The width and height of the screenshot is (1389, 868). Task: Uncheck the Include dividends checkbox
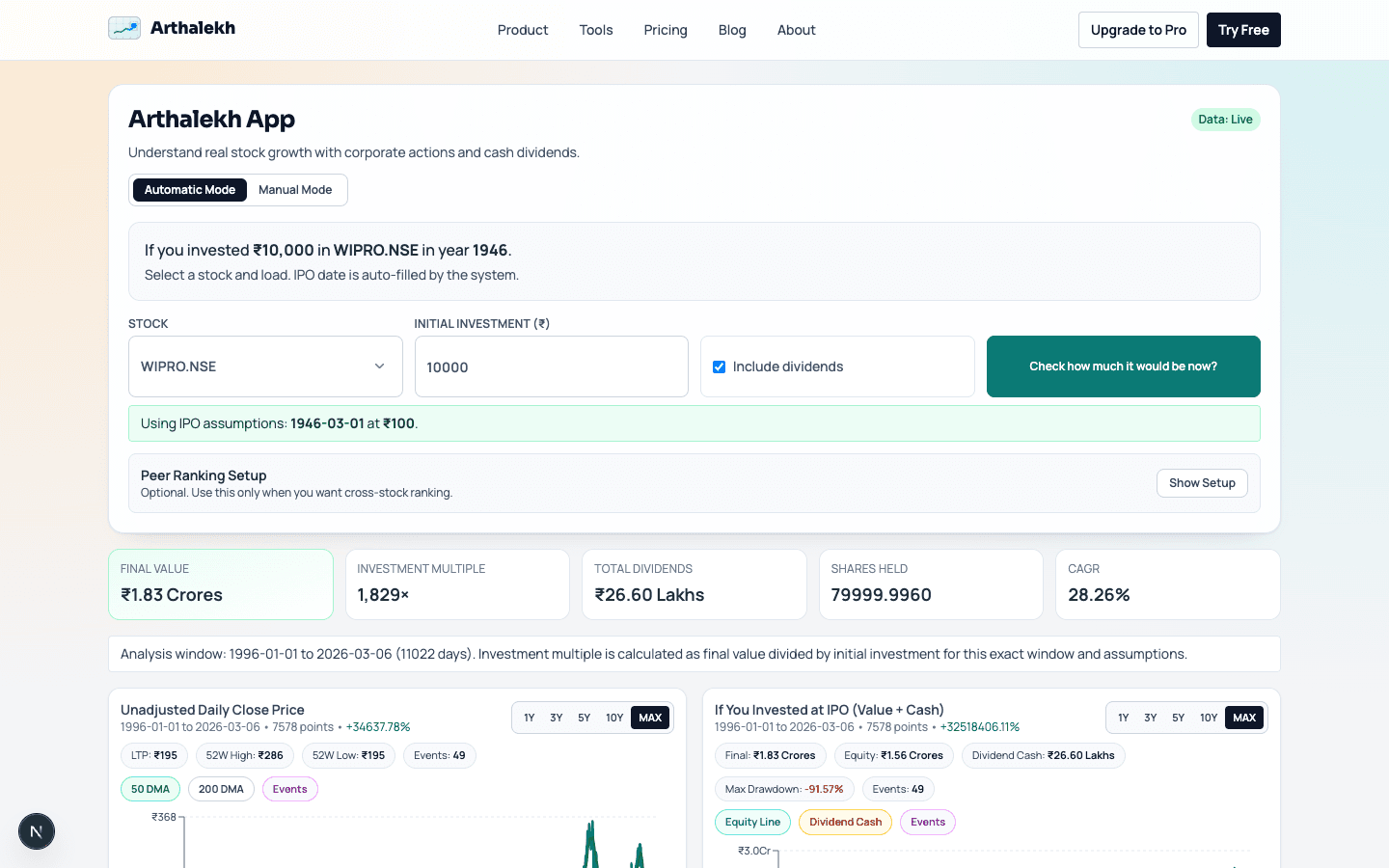pos(719,366)
